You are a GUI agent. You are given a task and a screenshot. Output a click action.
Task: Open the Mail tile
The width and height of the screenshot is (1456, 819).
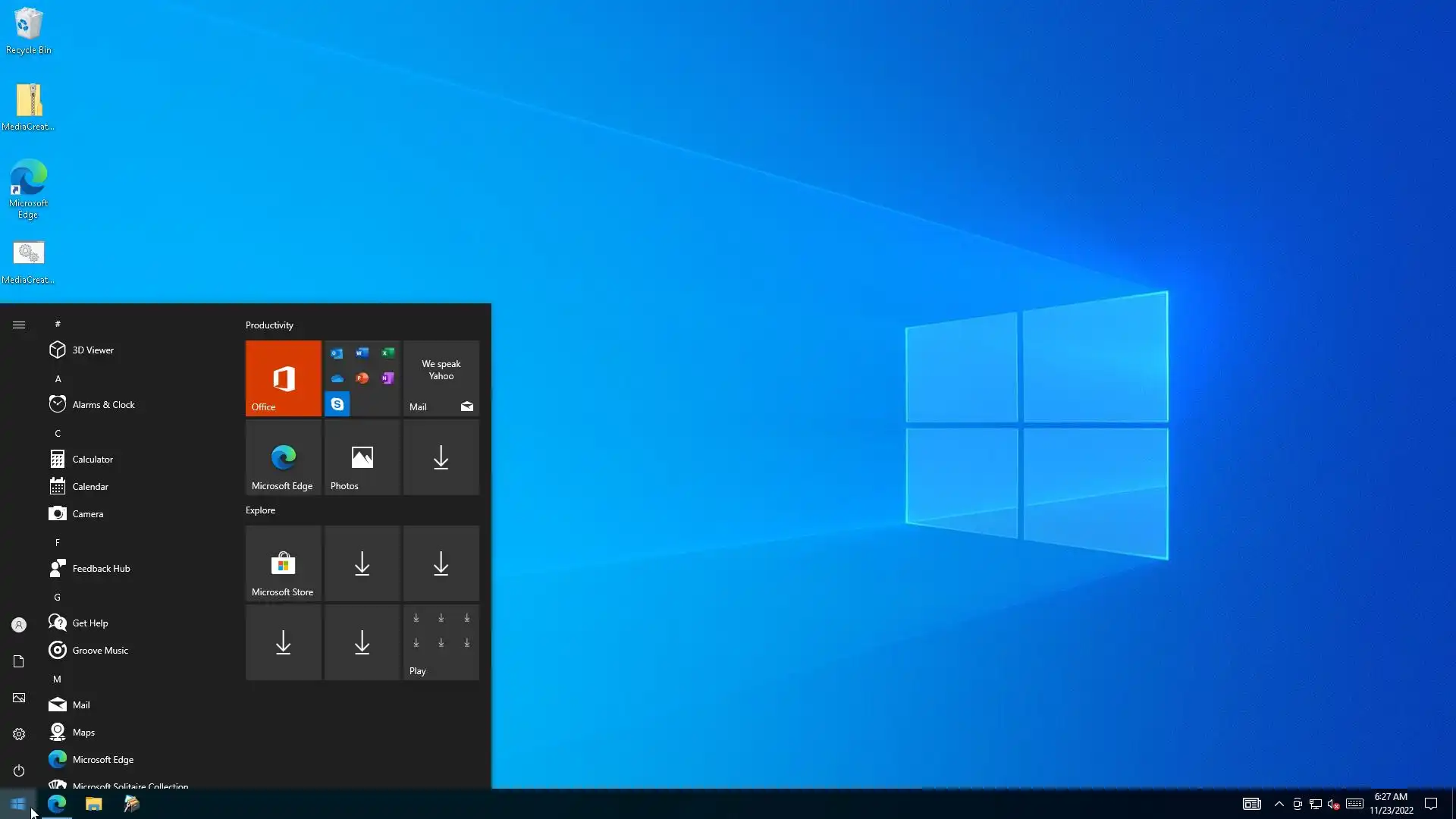pyautogui.click(x=441, y=378)
